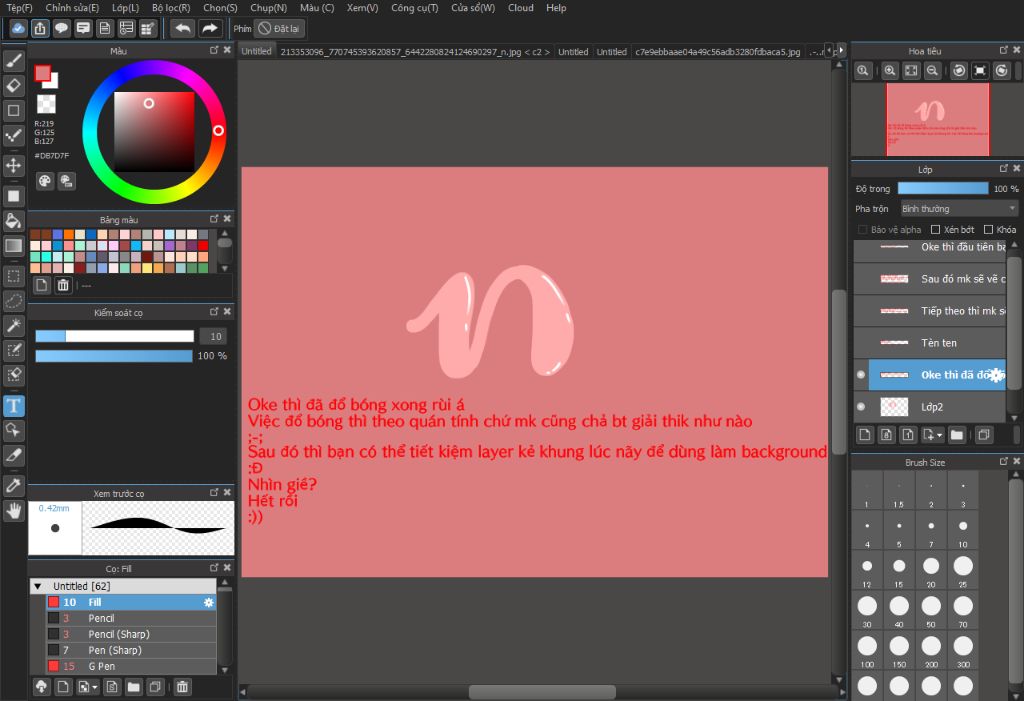Viewport: 1024px width, 701px height.
Task: Choose the Lasso selection tool
Action: 14,301
